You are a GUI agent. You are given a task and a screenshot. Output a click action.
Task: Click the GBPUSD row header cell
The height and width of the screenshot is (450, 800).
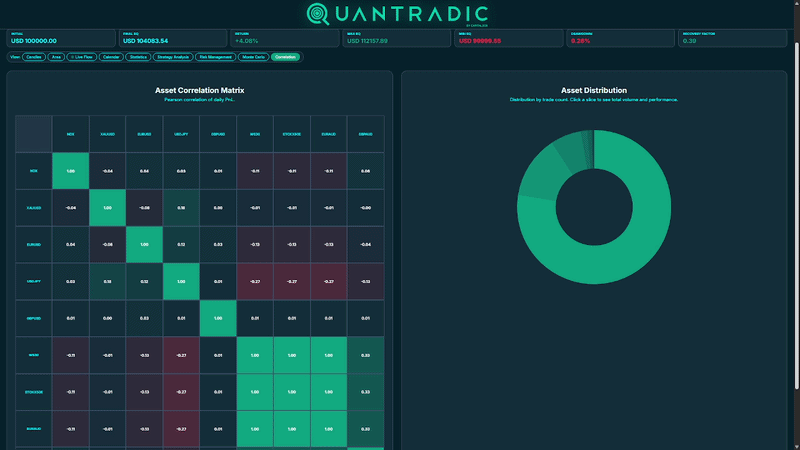[x=34, y=318]
